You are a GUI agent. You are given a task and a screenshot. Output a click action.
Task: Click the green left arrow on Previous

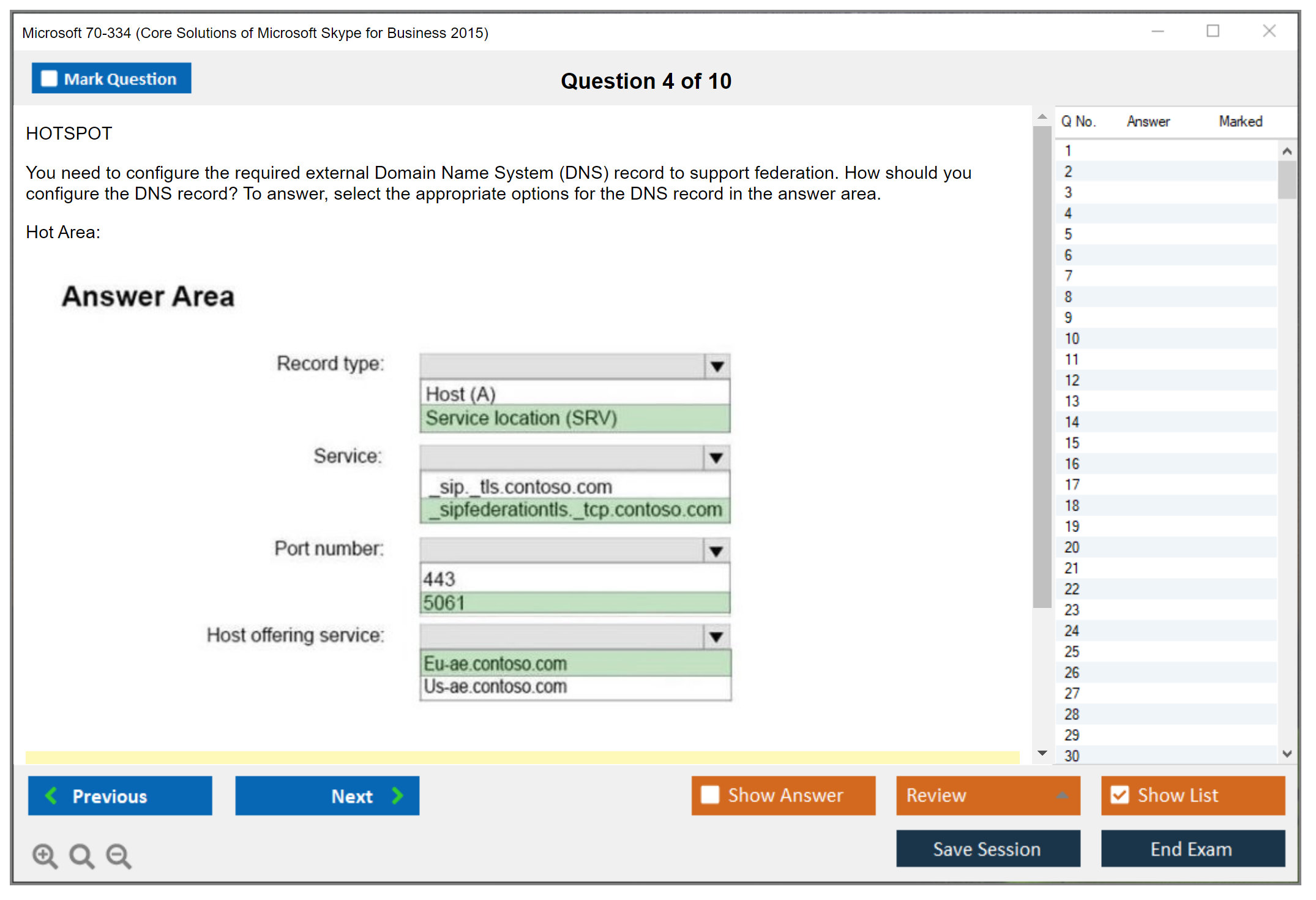point(51,796)
